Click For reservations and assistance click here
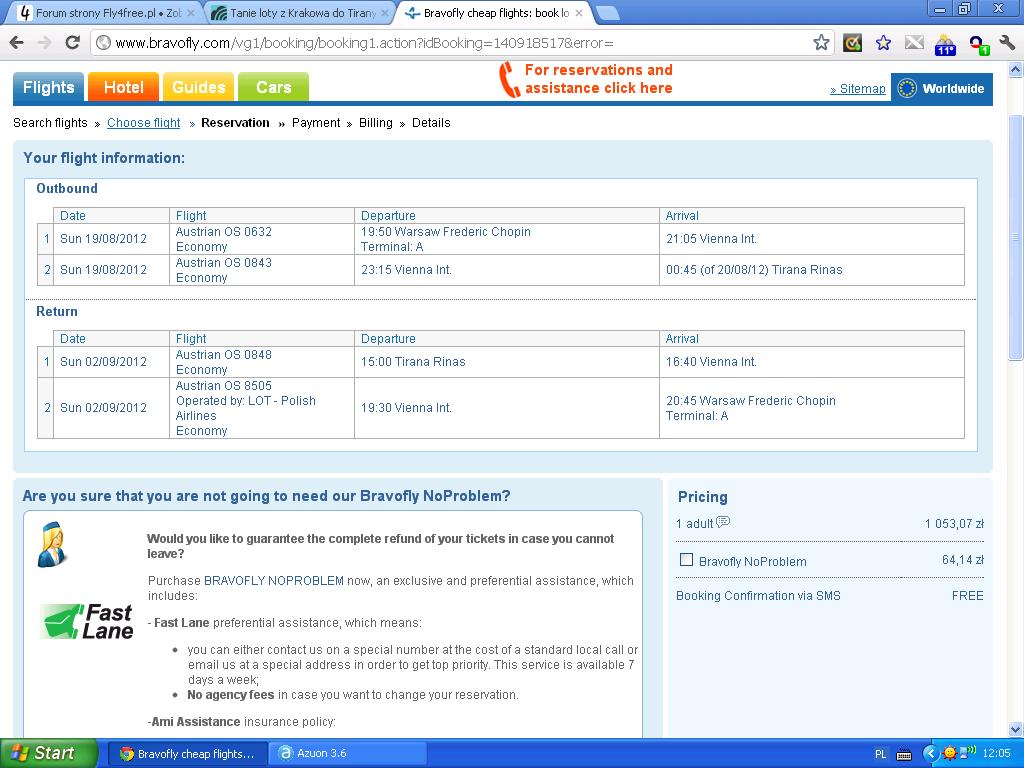The image size is (1024, 768). click(x=598, y=79)
